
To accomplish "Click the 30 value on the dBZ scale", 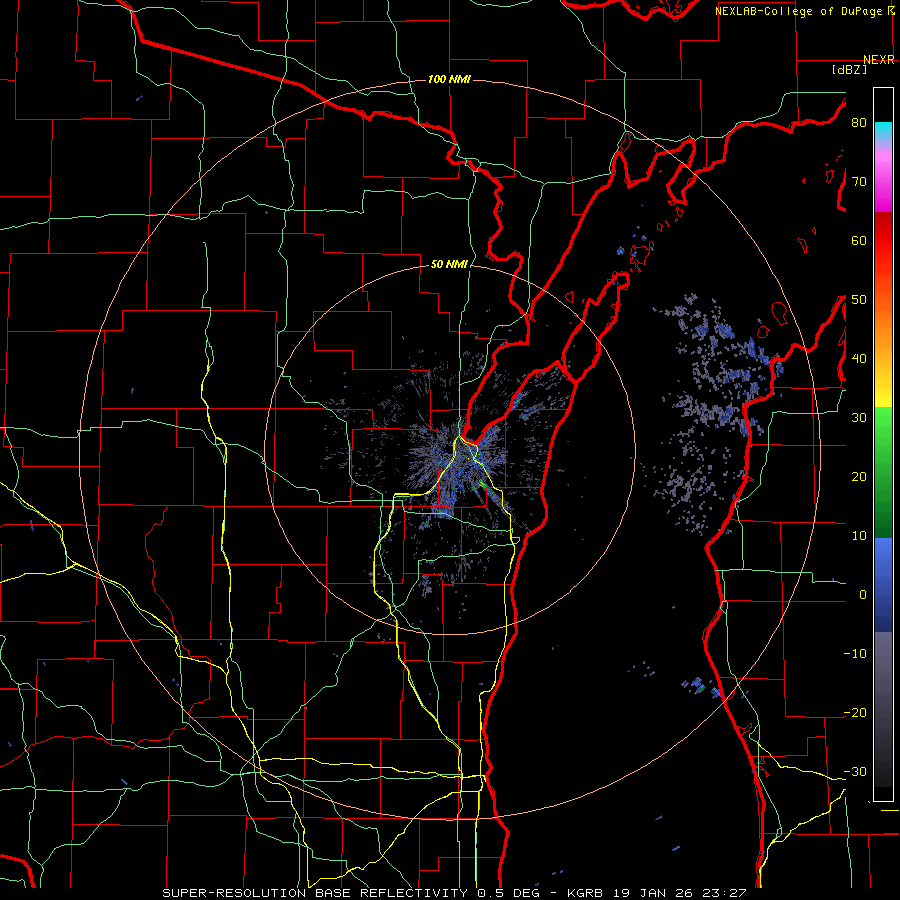I will pyautogui.click(x=859, y=418).
